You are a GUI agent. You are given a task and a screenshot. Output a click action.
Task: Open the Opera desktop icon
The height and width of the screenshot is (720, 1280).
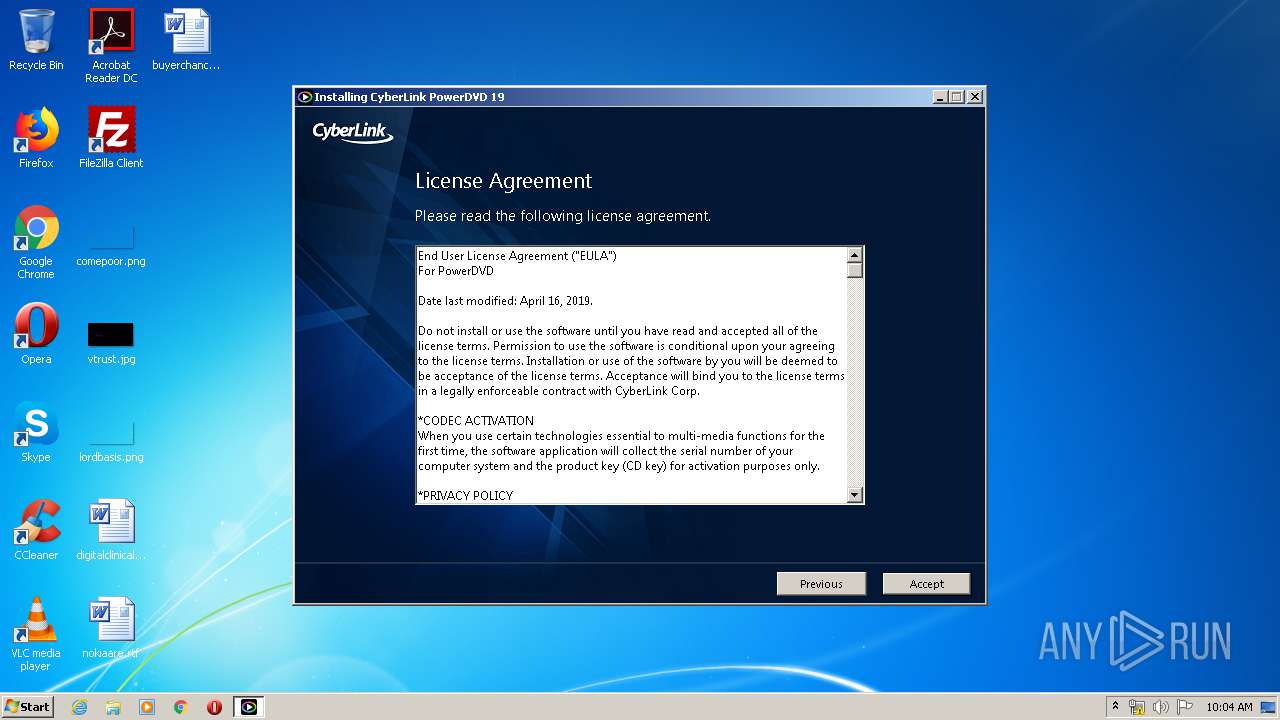[36, 334]
